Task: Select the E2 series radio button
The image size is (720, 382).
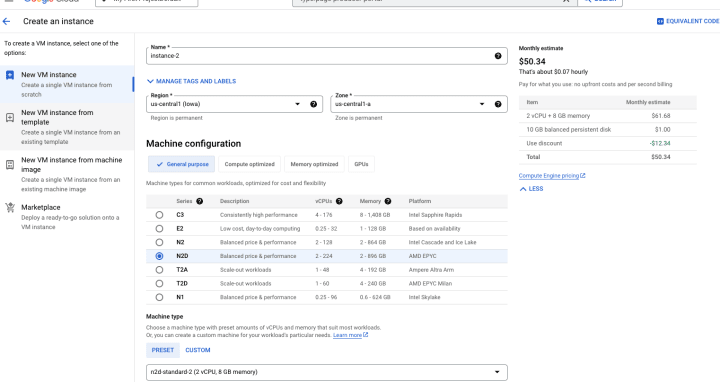Action: (x=159, y=229)
